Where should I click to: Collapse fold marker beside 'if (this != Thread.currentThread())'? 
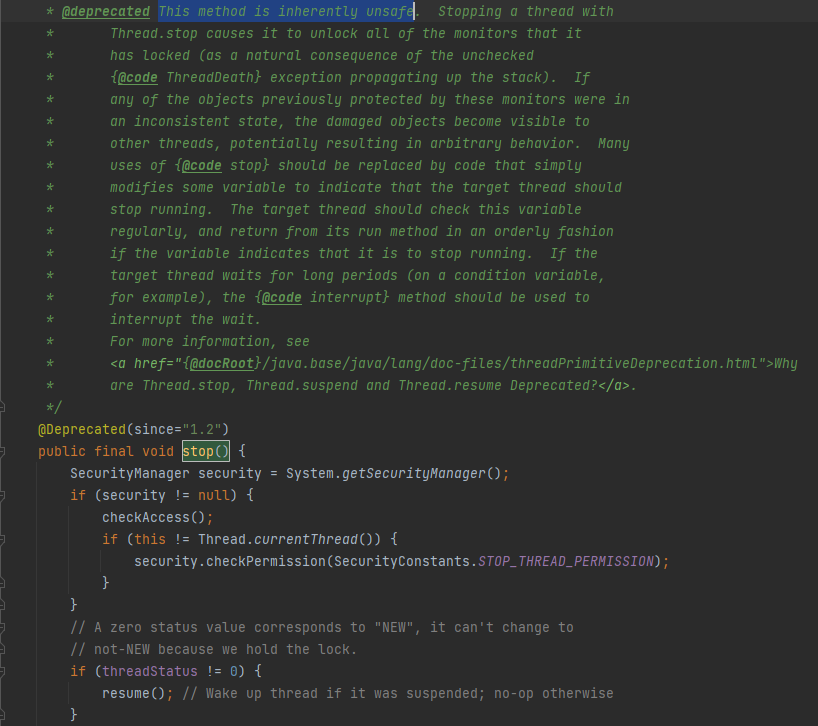2,539
